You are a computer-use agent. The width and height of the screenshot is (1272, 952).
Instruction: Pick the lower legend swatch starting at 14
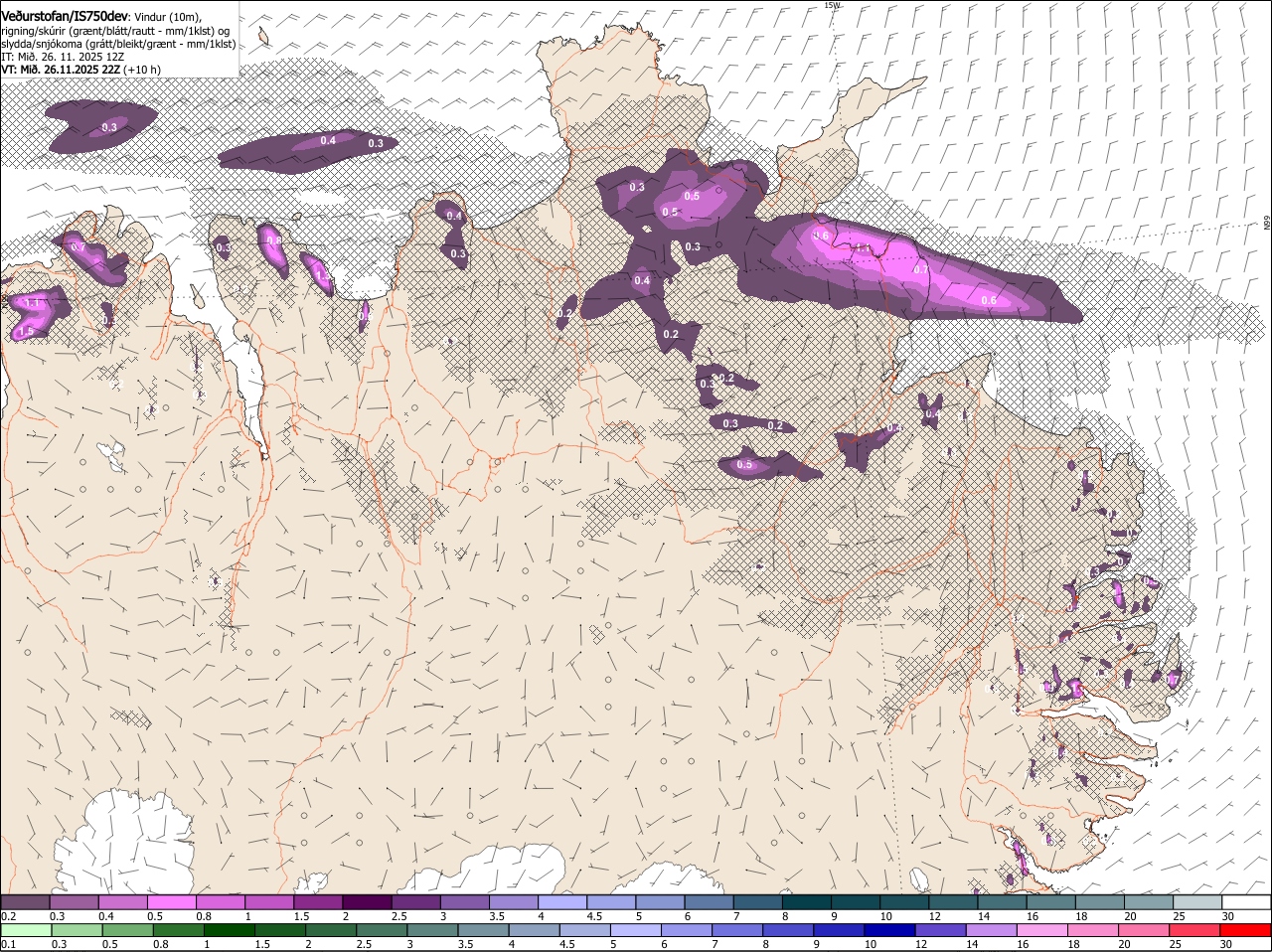(x=993, y=931)
